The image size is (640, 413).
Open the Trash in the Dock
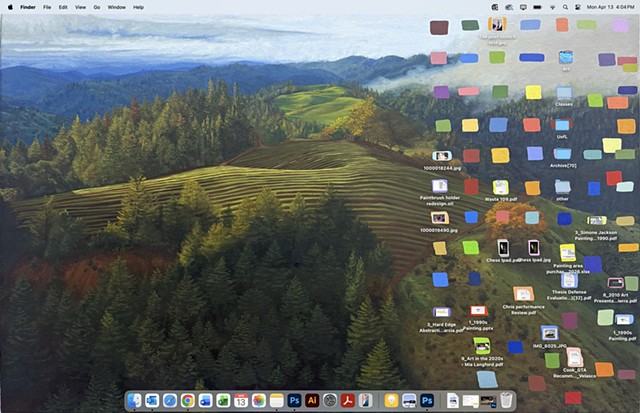tap(506, 400)
